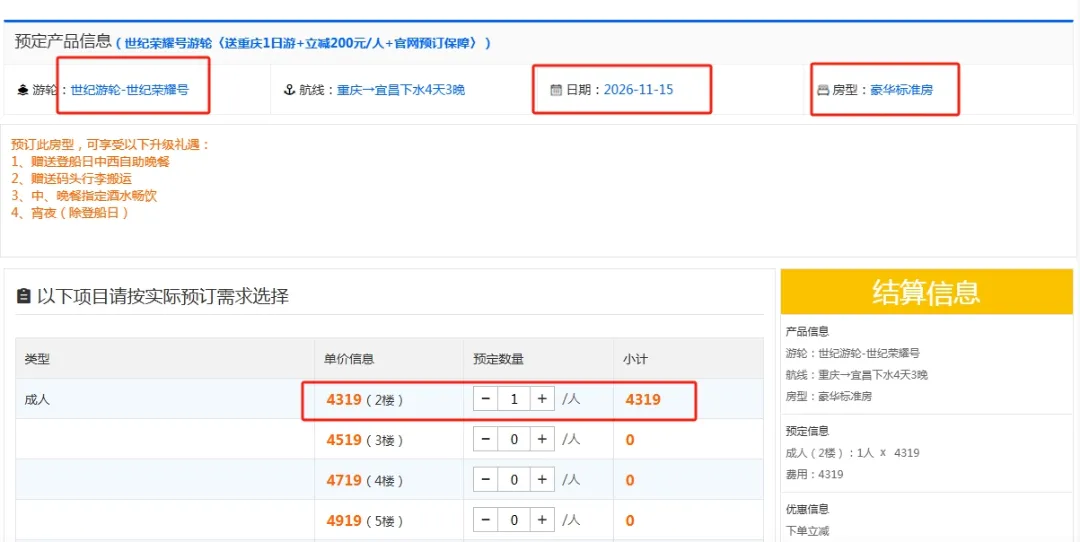Open the 世纪荣耀号游轮 promotion title link
Viewport: 1080px width, 542px height.
click(303, 43)
